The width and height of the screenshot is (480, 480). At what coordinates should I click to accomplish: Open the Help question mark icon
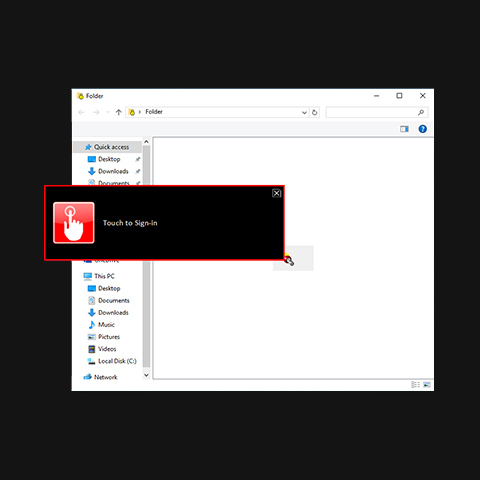(422, 129)
